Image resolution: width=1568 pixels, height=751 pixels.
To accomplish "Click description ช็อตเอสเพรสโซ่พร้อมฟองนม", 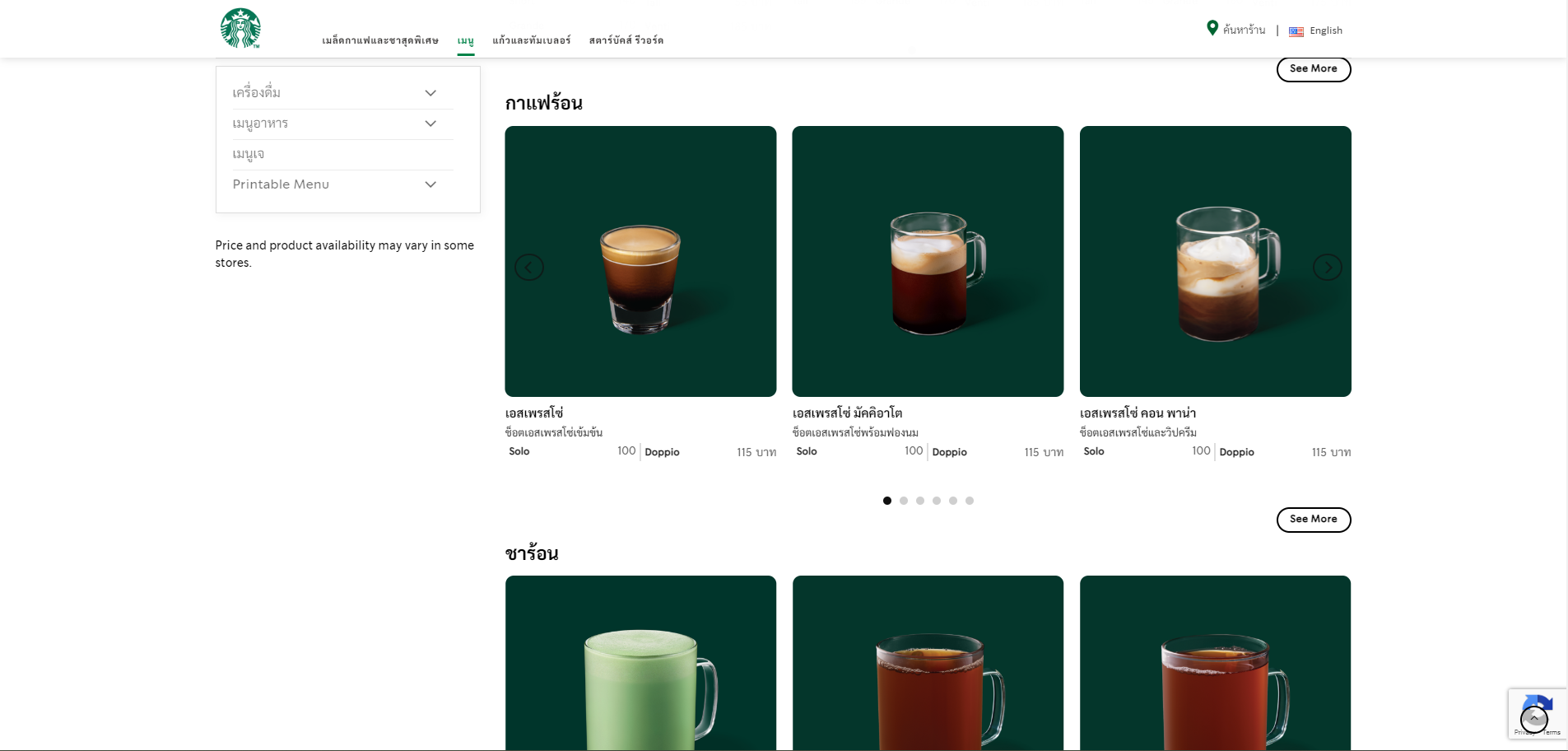I will pos(855,432).
